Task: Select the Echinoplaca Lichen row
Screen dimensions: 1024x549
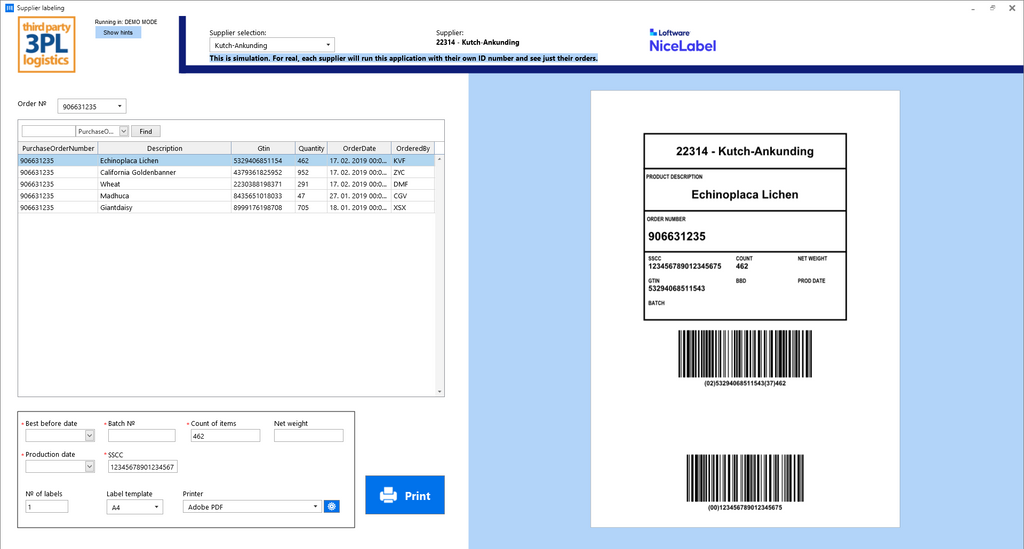Action: (x=226, y=161)
